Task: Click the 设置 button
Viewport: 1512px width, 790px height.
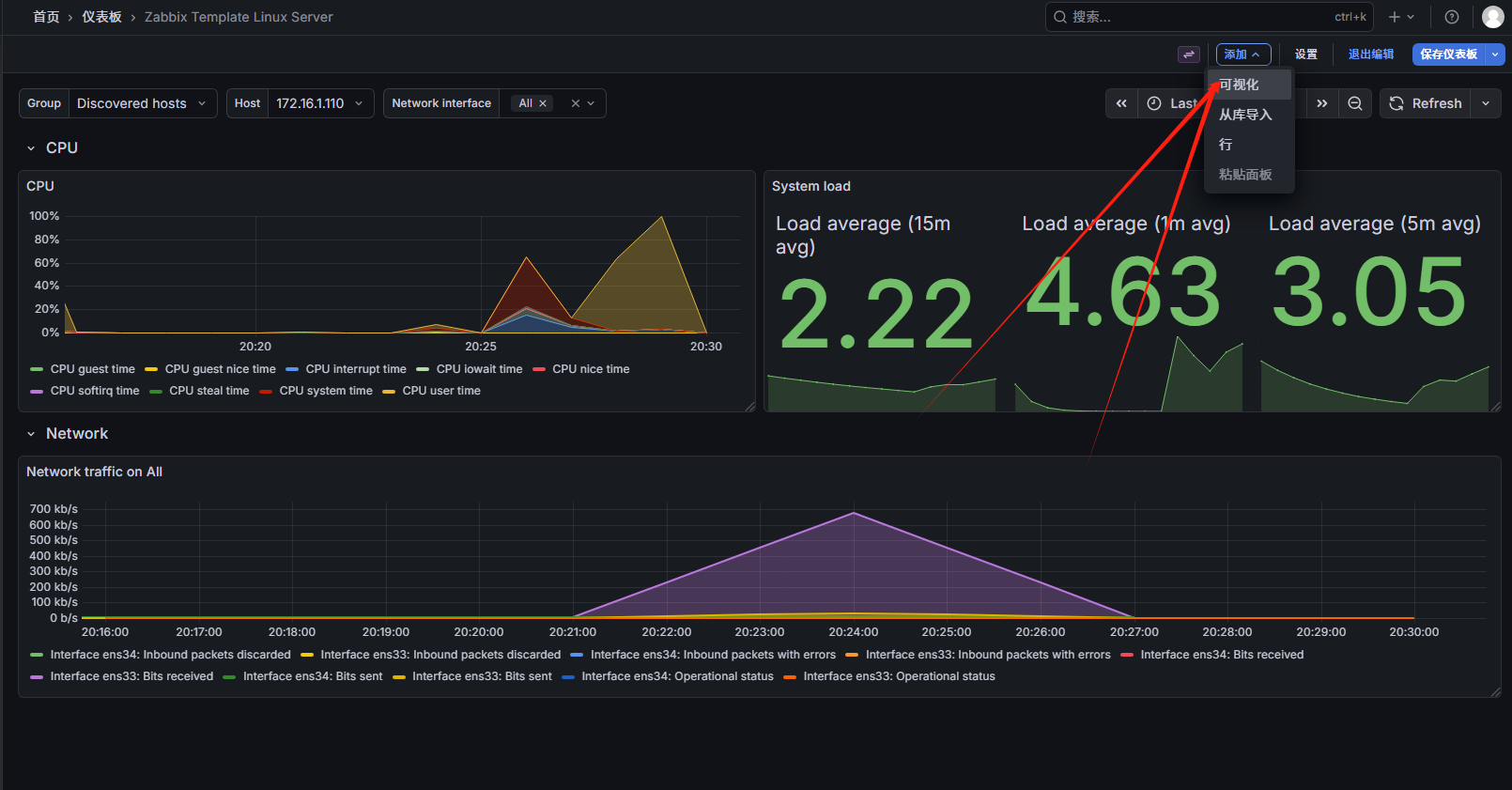Action: click(x=1306, y=54)
